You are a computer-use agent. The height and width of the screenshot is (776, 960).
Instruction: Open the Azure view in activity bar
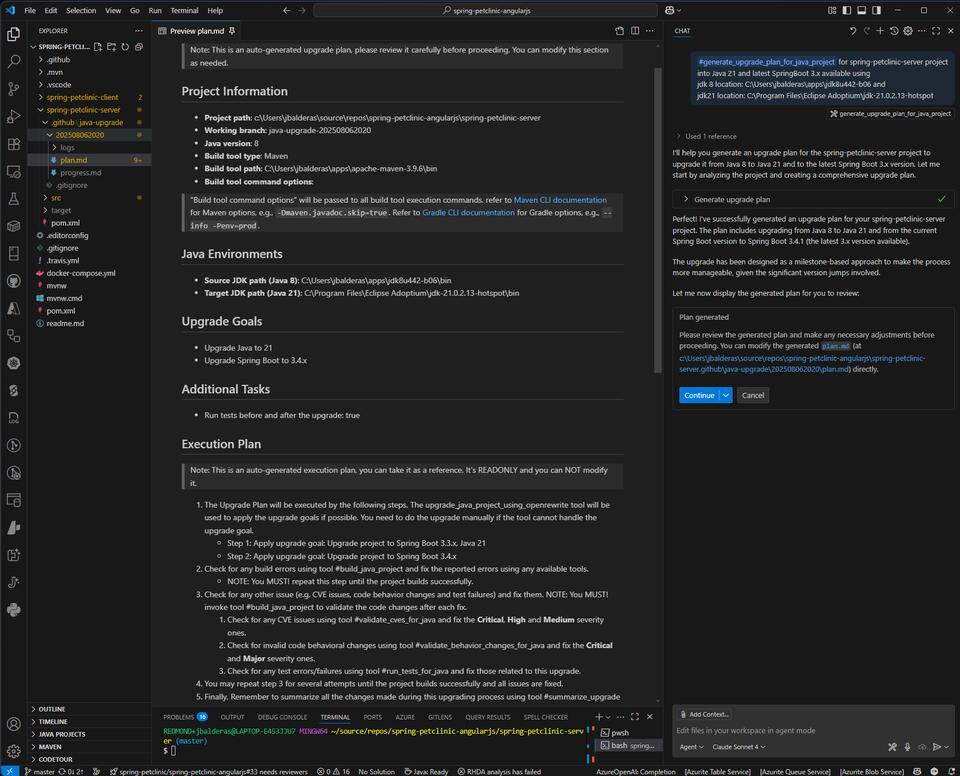click(x=13, y=308)
